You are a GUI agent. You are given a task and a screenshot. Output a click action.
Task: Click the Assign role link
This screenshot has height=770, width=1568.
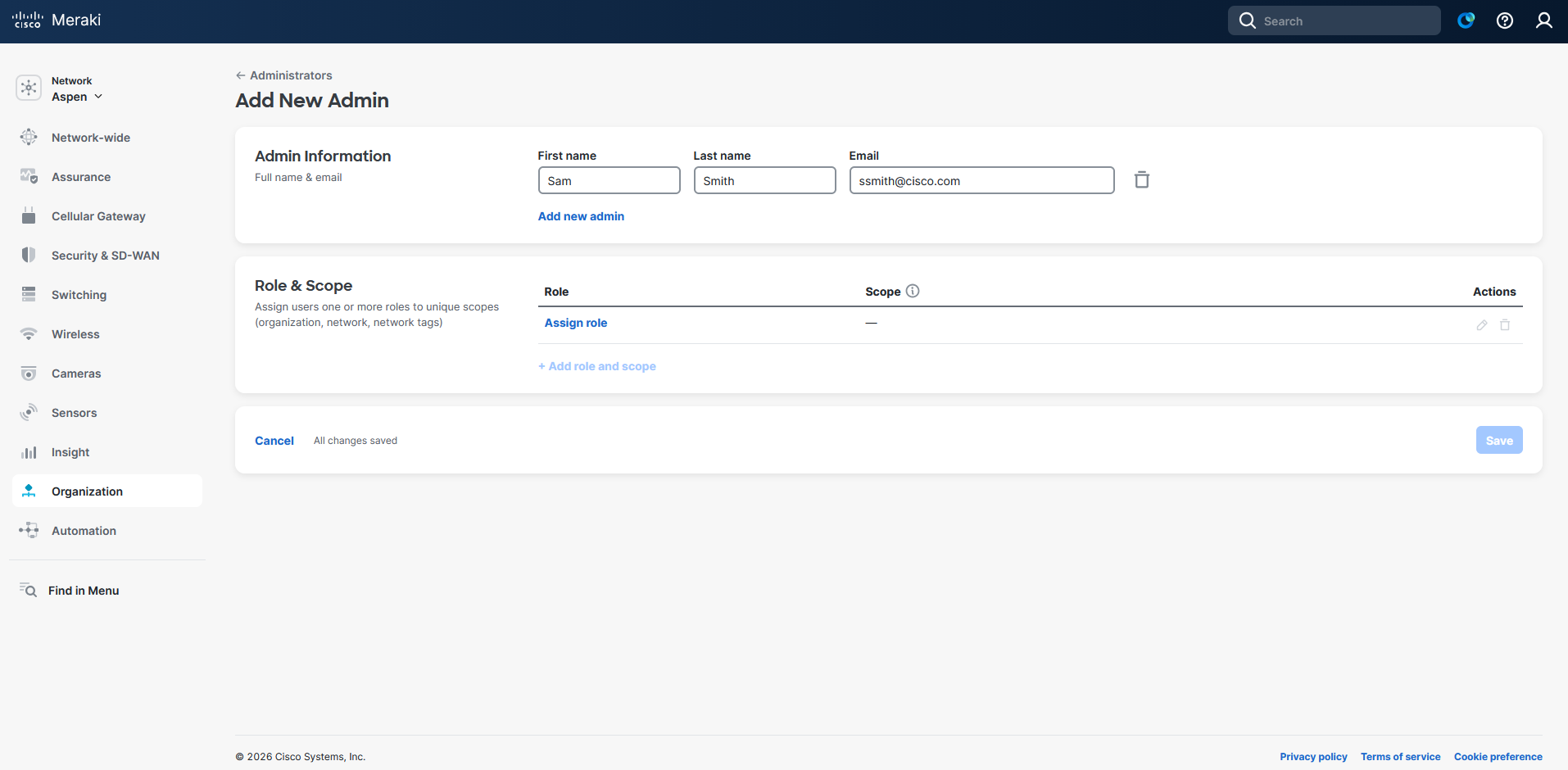(x=576, y=323)
